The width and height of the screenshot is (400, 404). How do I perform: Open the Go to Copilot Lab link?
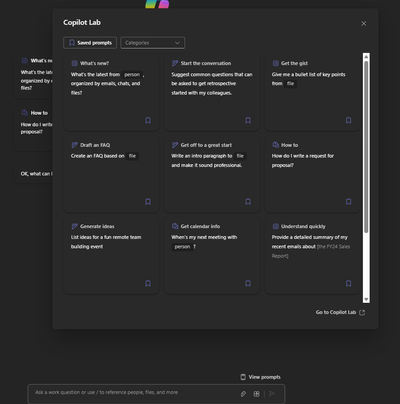coord(340,312)
